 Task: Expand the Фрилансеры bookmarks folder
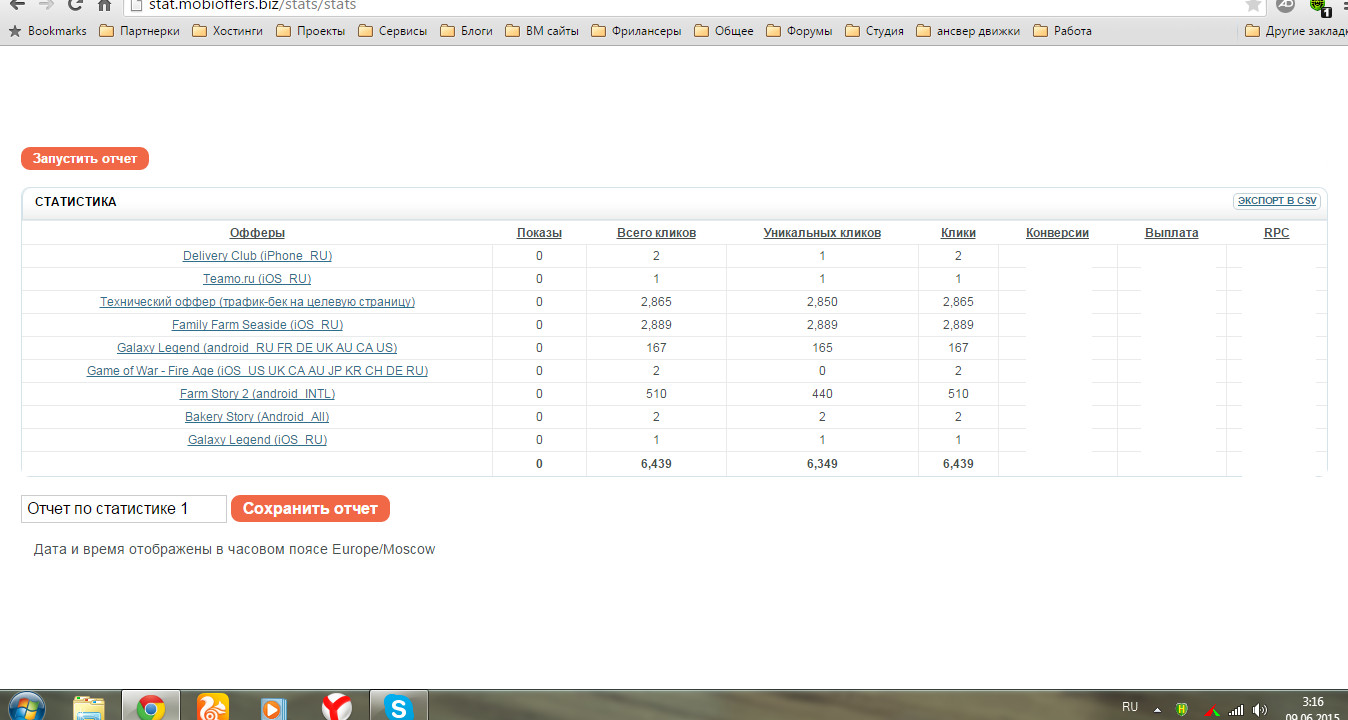coord(636,31)
